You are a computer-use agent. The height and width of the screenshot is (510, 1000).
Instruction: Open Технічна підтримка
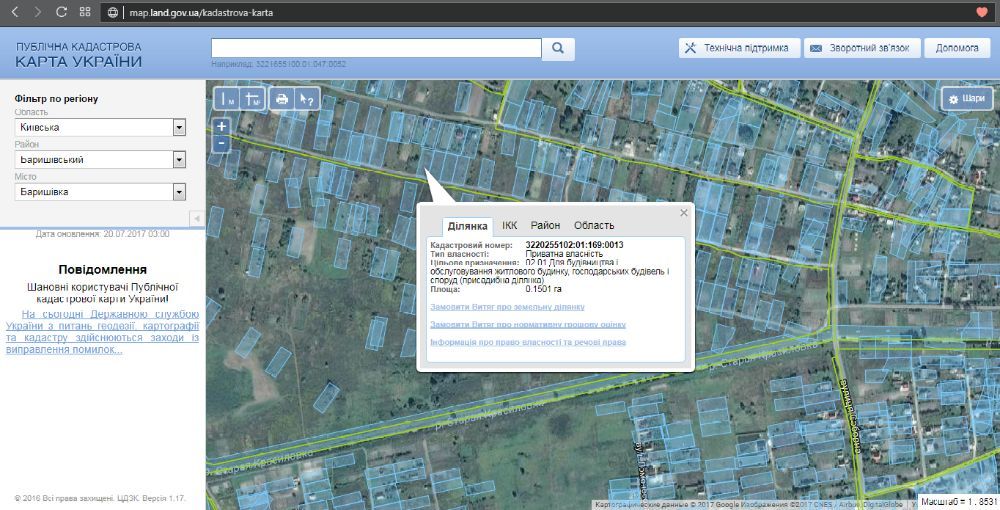(739, 48)
